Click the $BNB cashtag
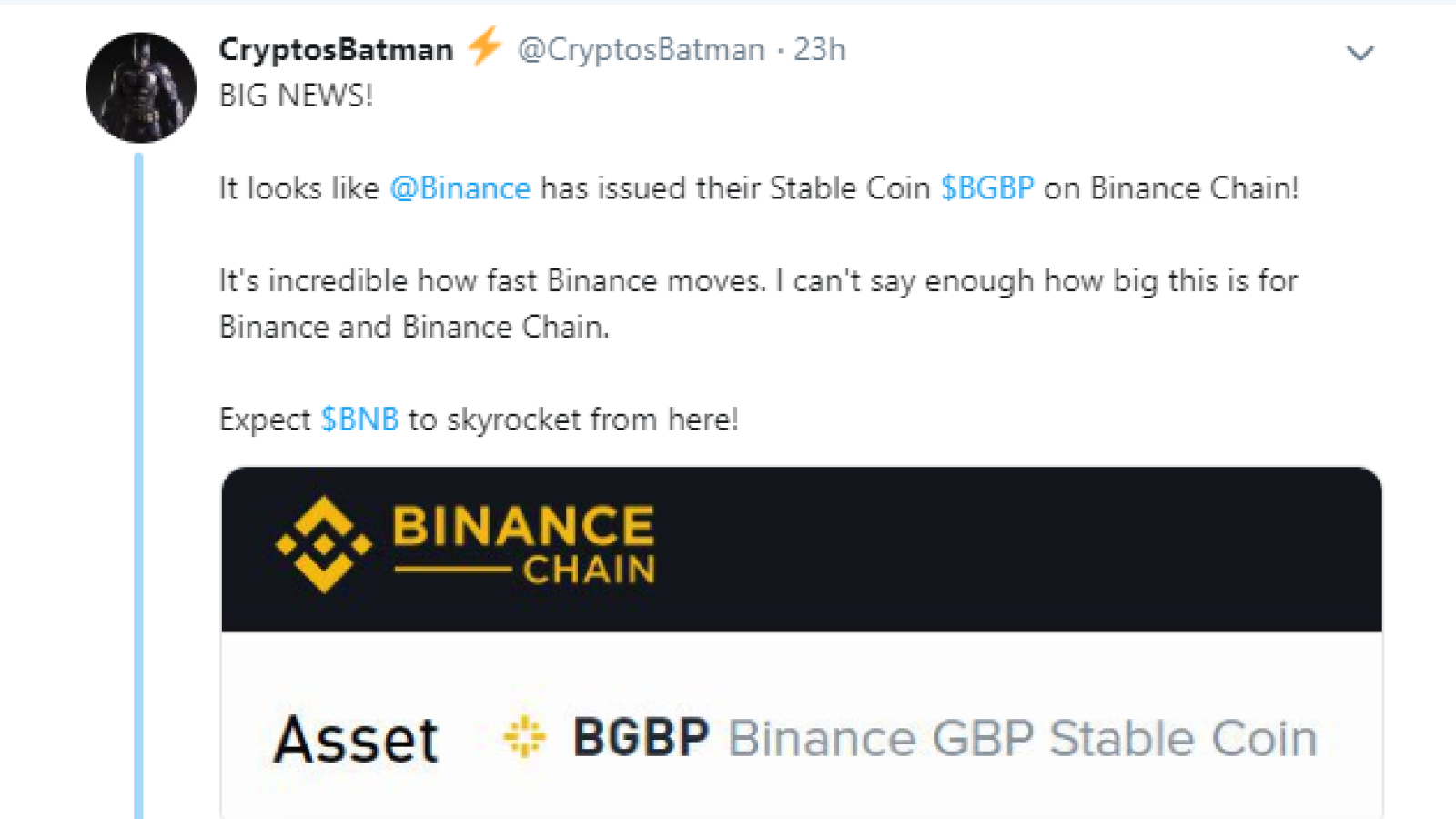The image size is (1456, 819). 359,420
